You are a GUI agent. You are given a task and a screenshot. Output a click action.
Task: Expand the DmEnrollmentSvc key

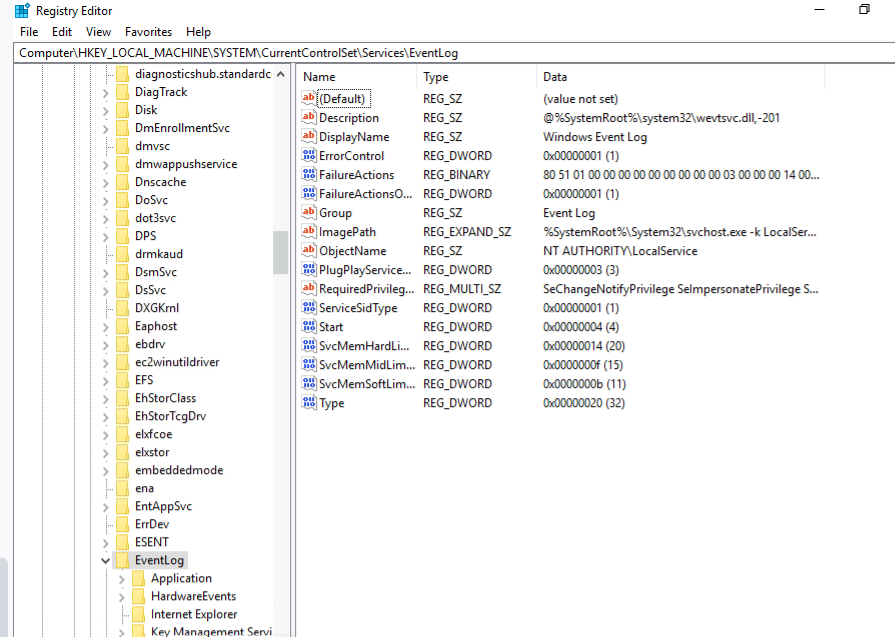[x=106, y=128]
